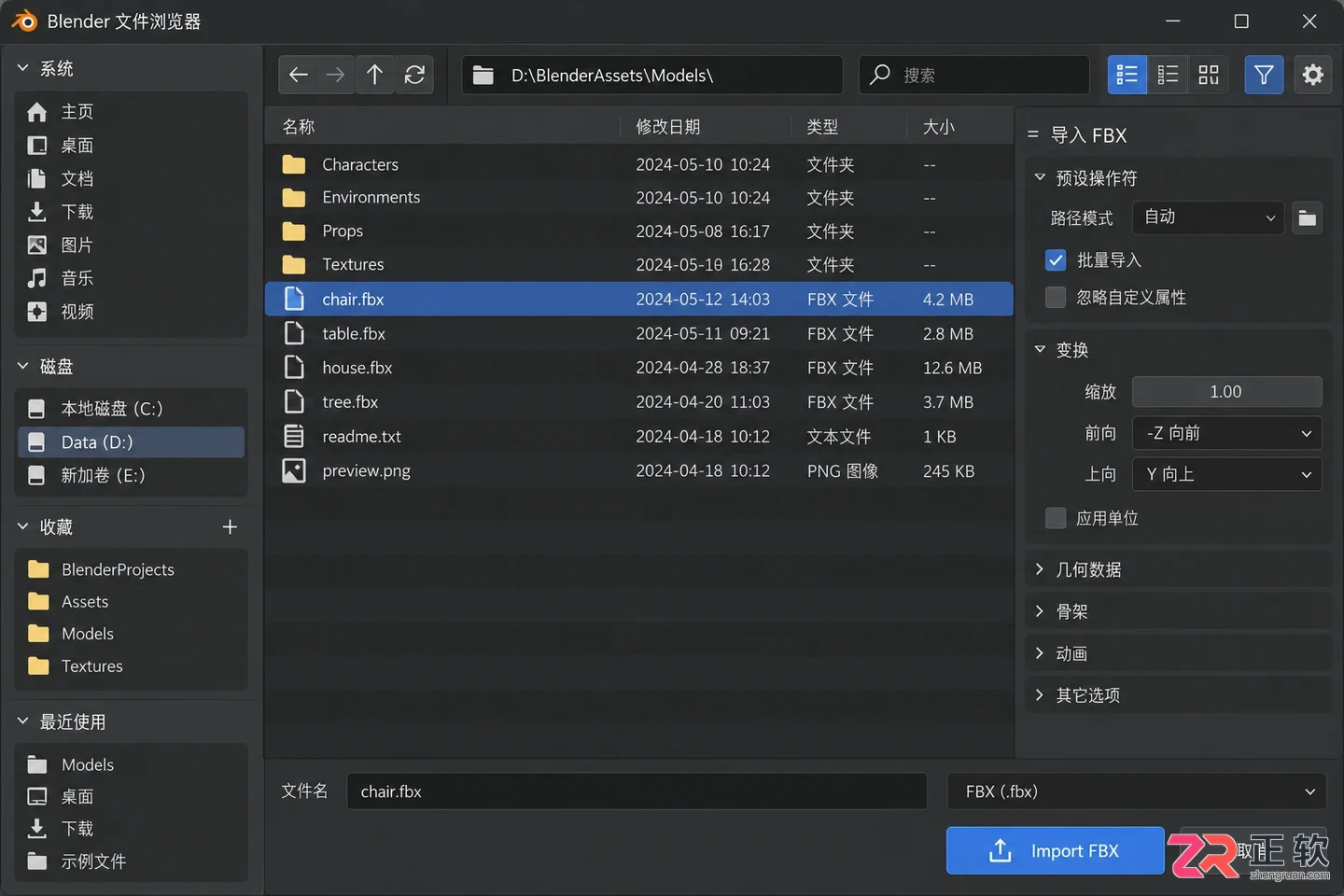This screenshot has width=1344, height=896.
Task: Go to 主页 home location
Action: [131, 112]
